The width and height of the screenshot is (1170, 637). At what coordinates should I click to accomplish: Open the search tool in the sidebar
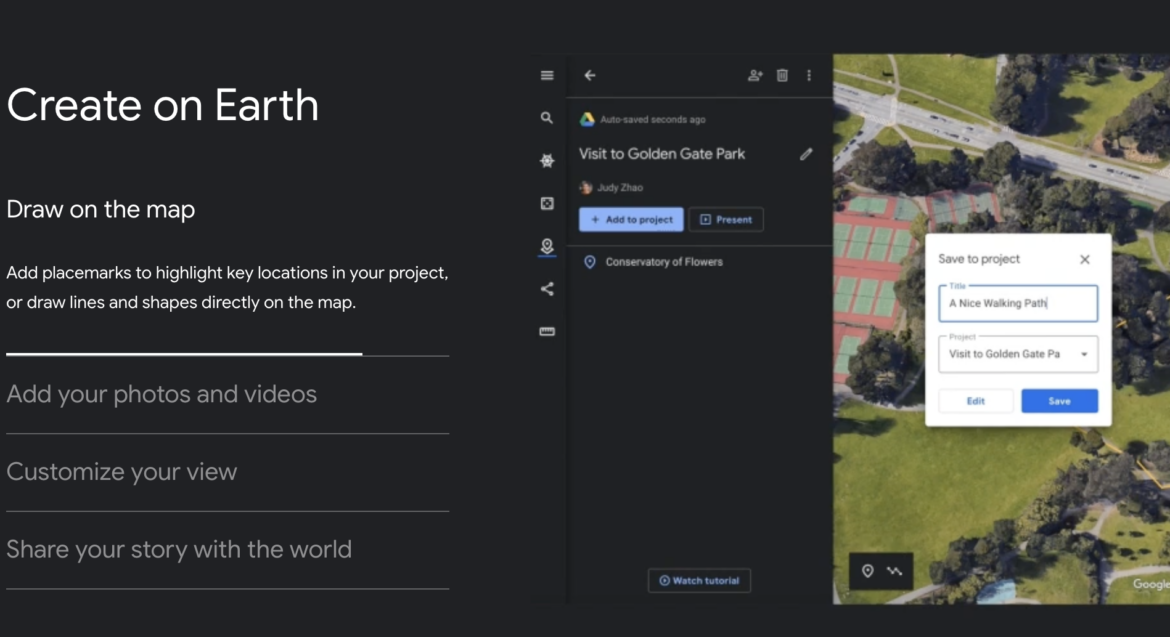point(547,117)
